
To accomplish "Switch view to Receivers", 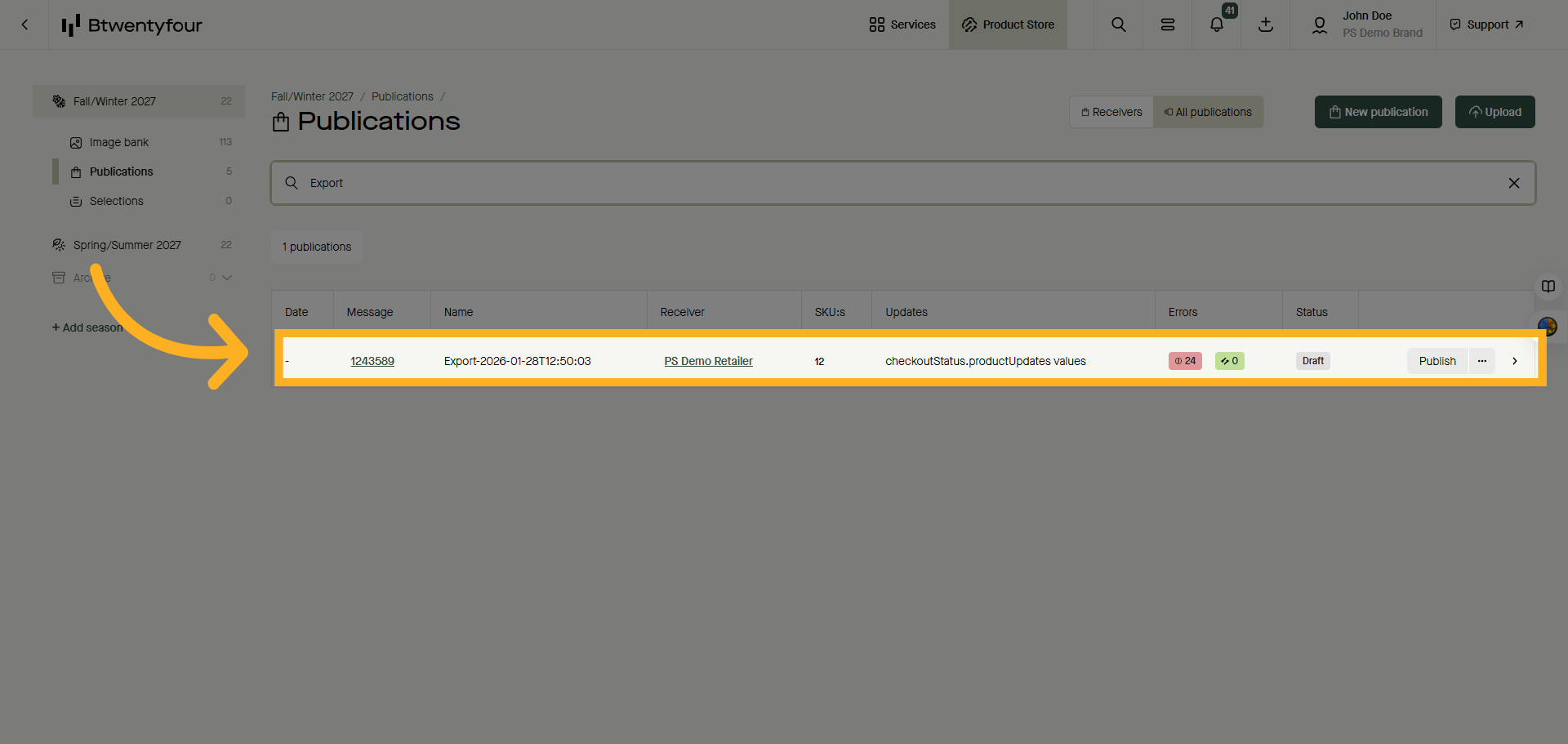I will pos(1111,112).
